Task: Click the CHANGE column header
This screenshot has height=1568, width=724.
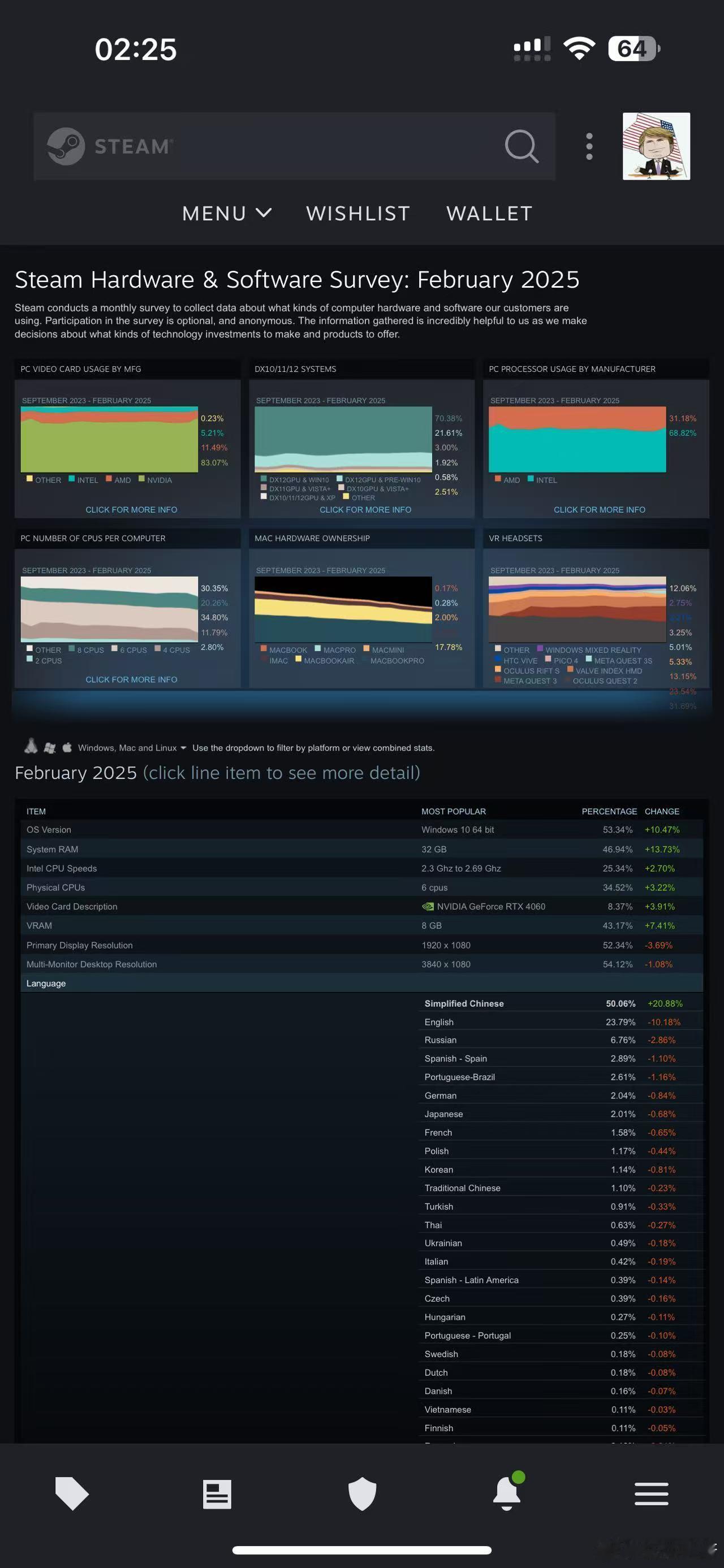Action: pos(662,811)
